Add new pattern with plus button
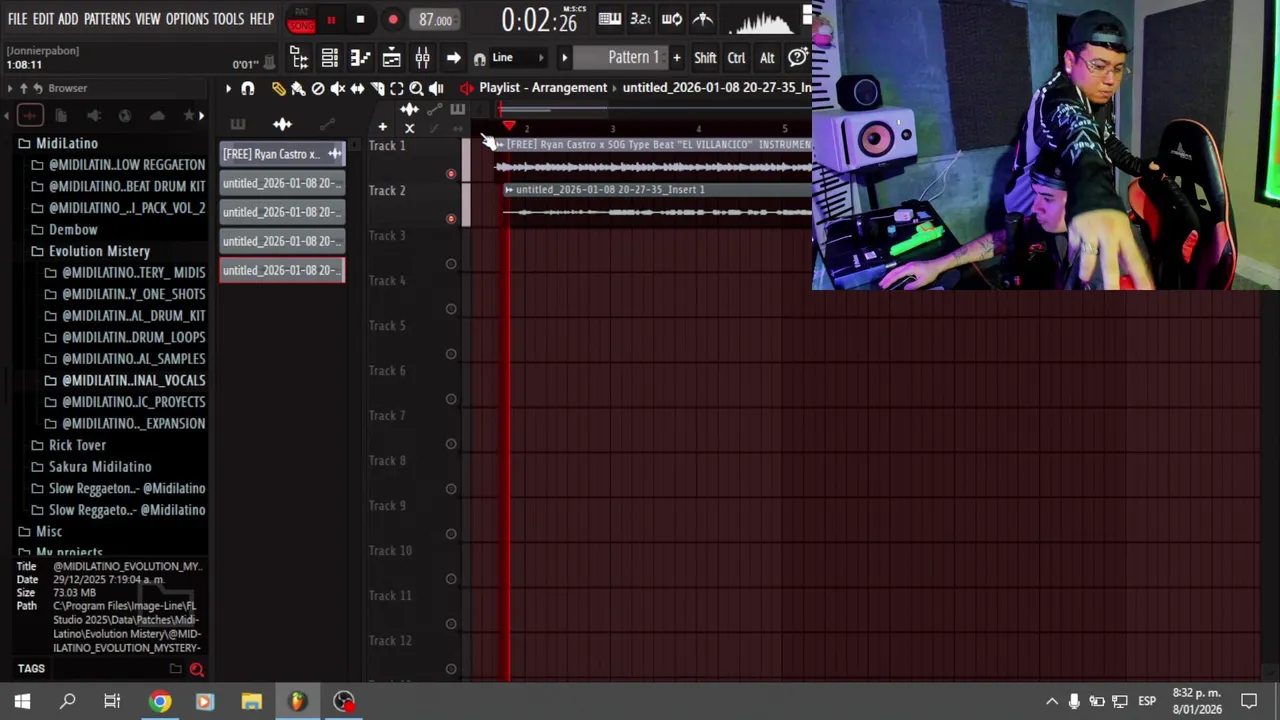This screenshot has height=720, width=1280. [x=677, y=58]
